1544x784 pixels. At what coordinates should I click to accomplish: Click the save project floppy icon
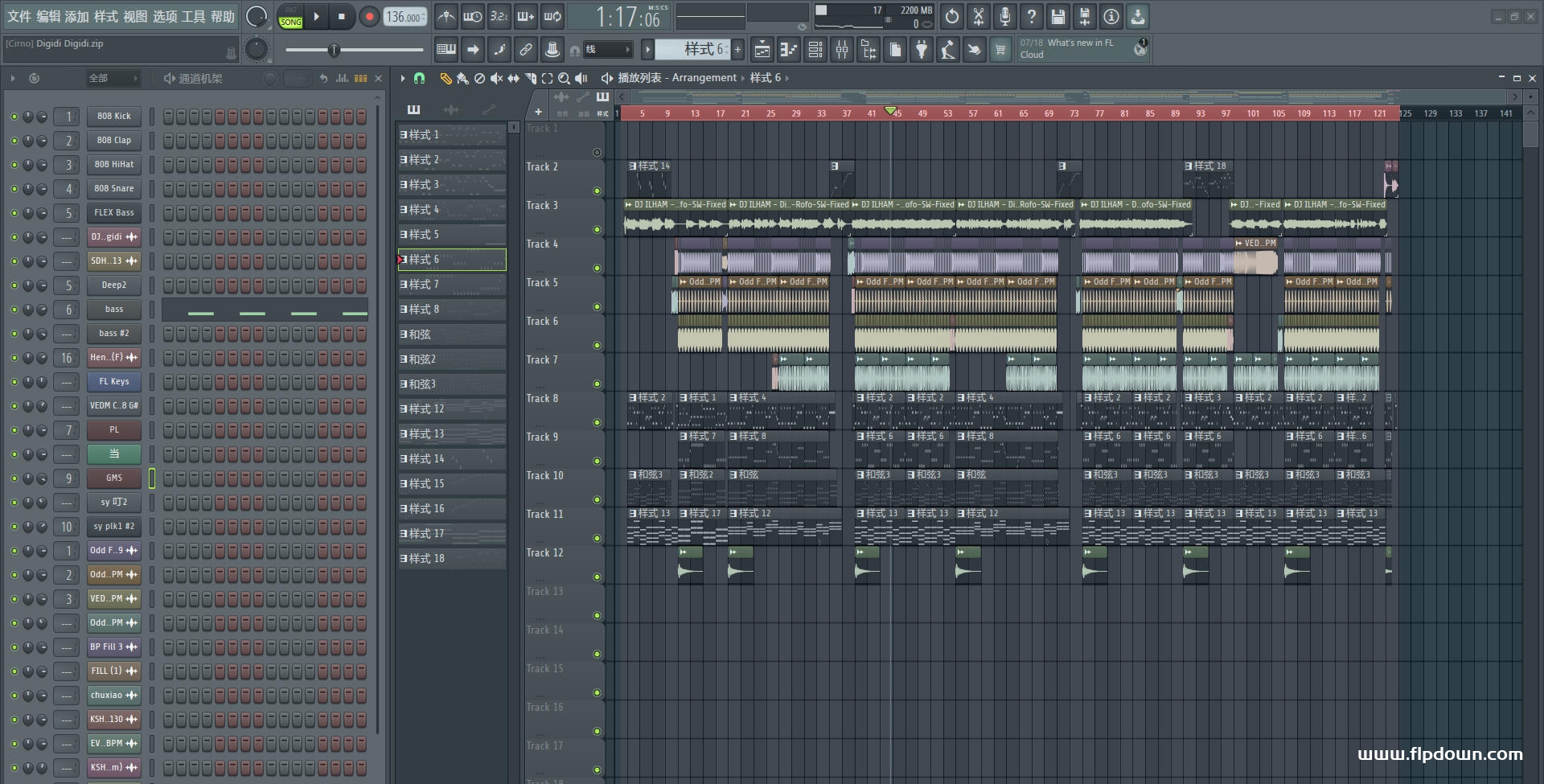click(1058, 16)
